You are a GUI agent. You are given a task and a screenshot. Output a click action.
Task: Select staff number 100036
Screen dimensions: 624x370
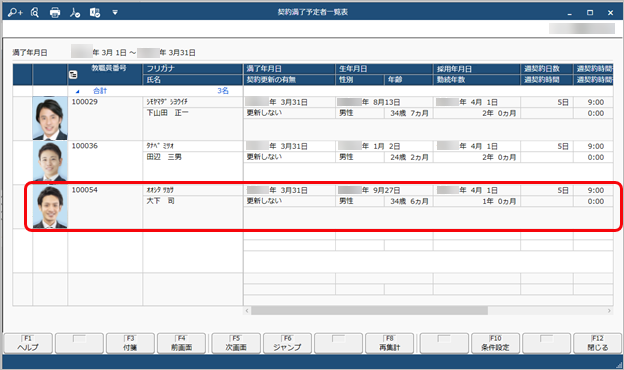click(x=84, y=146)
